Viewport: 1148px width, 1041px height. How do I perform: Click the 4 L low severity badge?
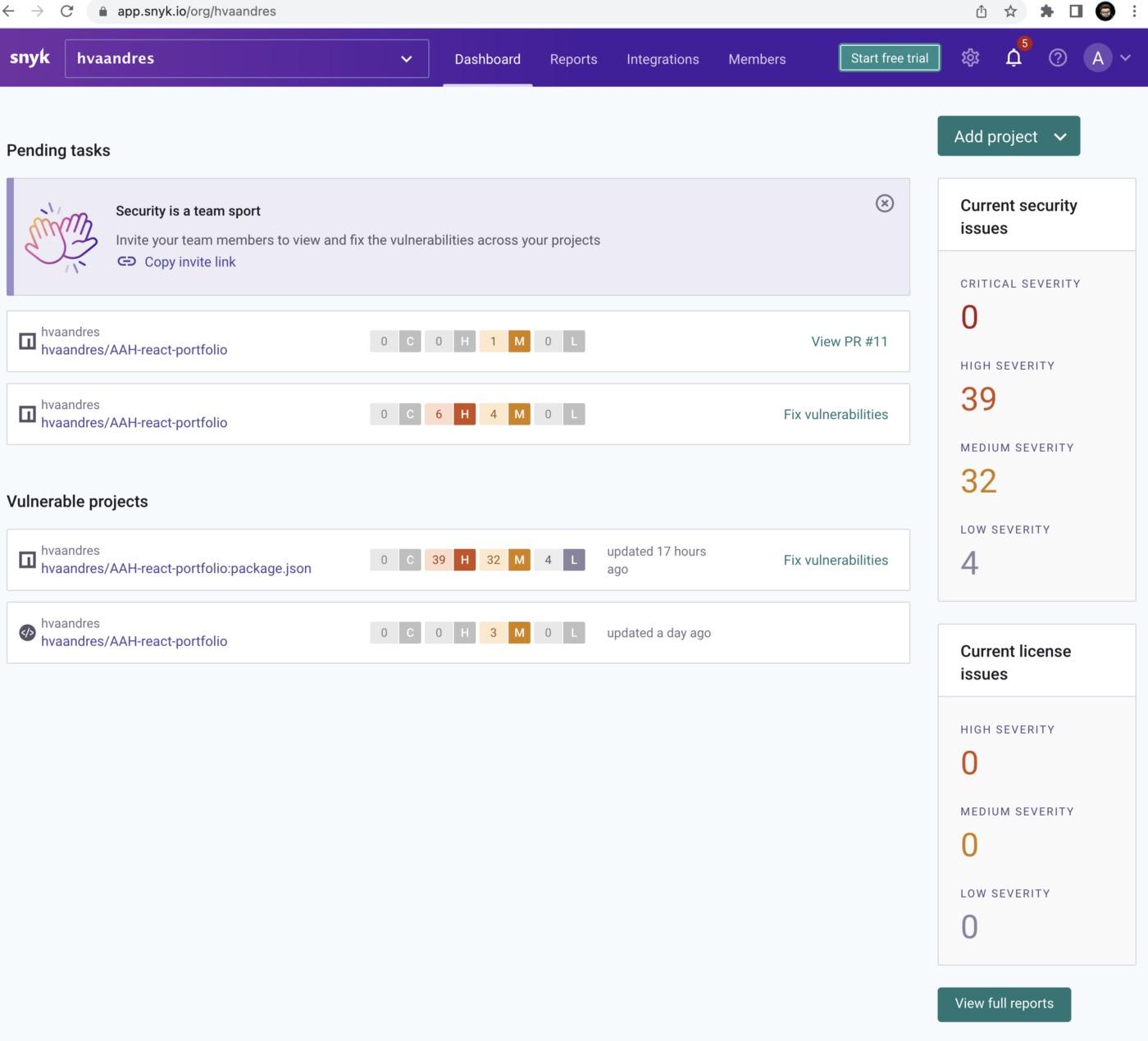click(560, 560)
